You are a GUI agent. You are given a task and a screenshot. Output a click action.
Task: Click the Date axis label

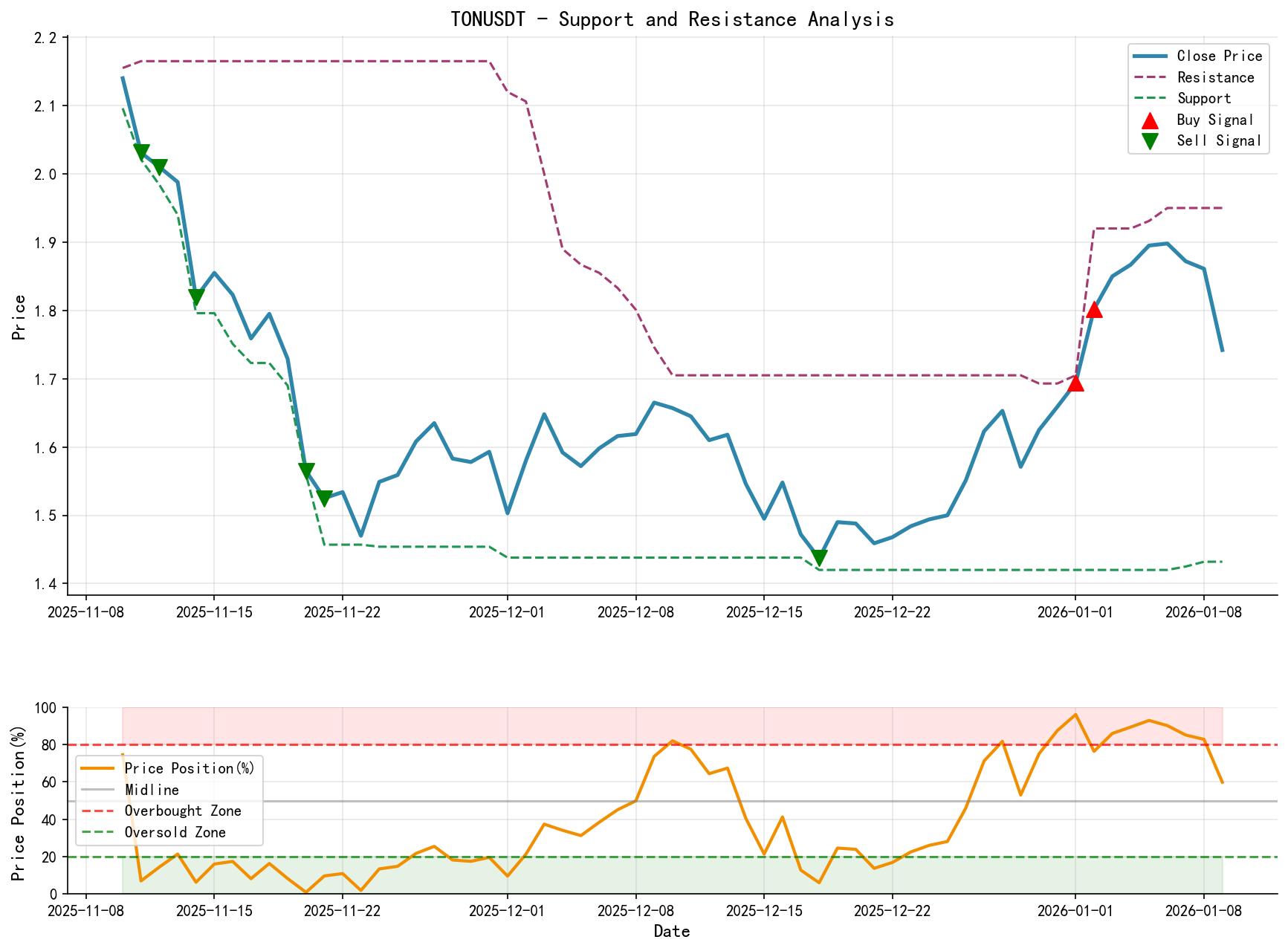pyautogui.click(x=673, y=931)
